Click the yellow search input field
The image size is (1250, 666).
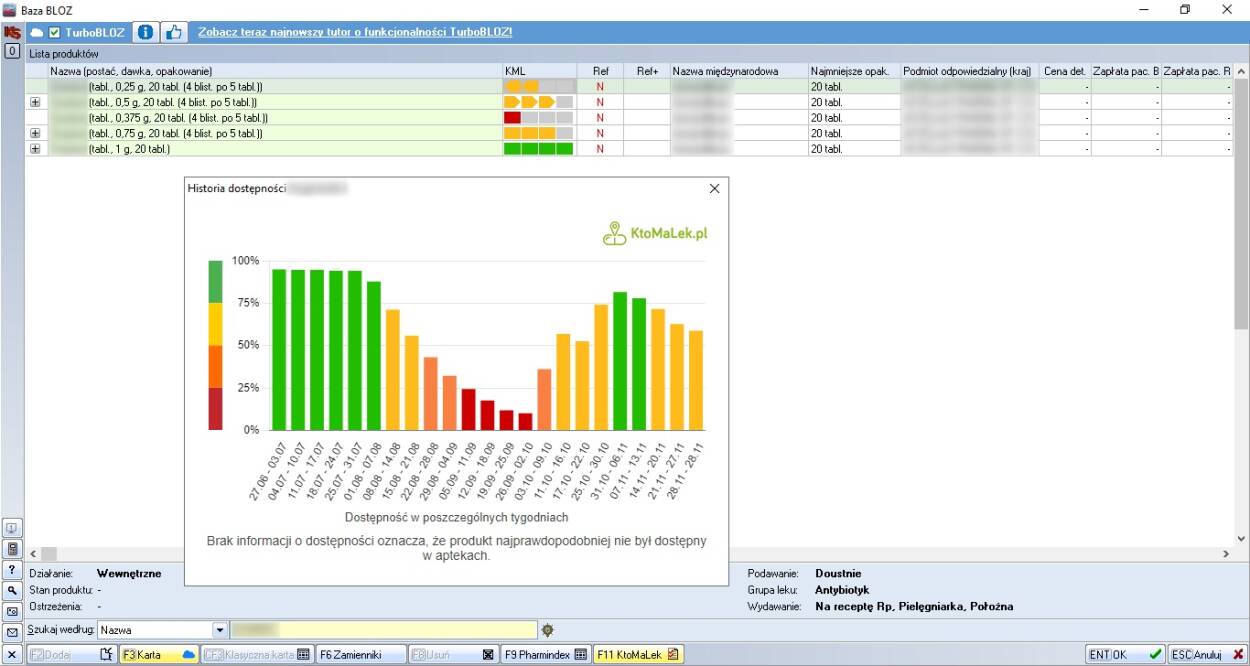tap(384, 630)
